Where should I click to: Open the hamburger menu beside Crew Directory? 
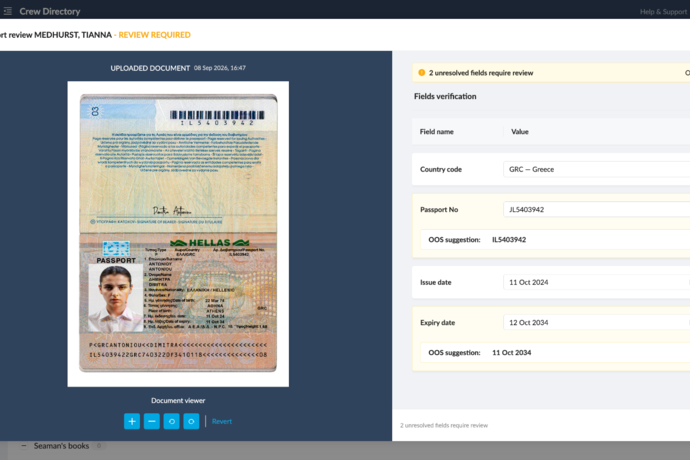click(x=7, y=11)
